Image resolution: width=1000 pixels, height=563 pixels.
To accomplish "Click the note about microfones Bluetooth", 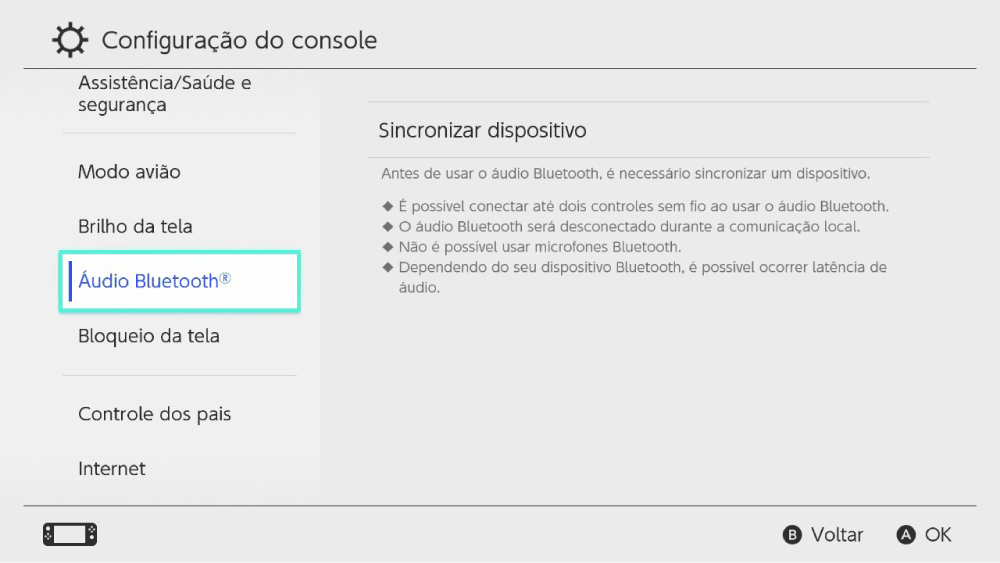I will click(x=539, y=247).
